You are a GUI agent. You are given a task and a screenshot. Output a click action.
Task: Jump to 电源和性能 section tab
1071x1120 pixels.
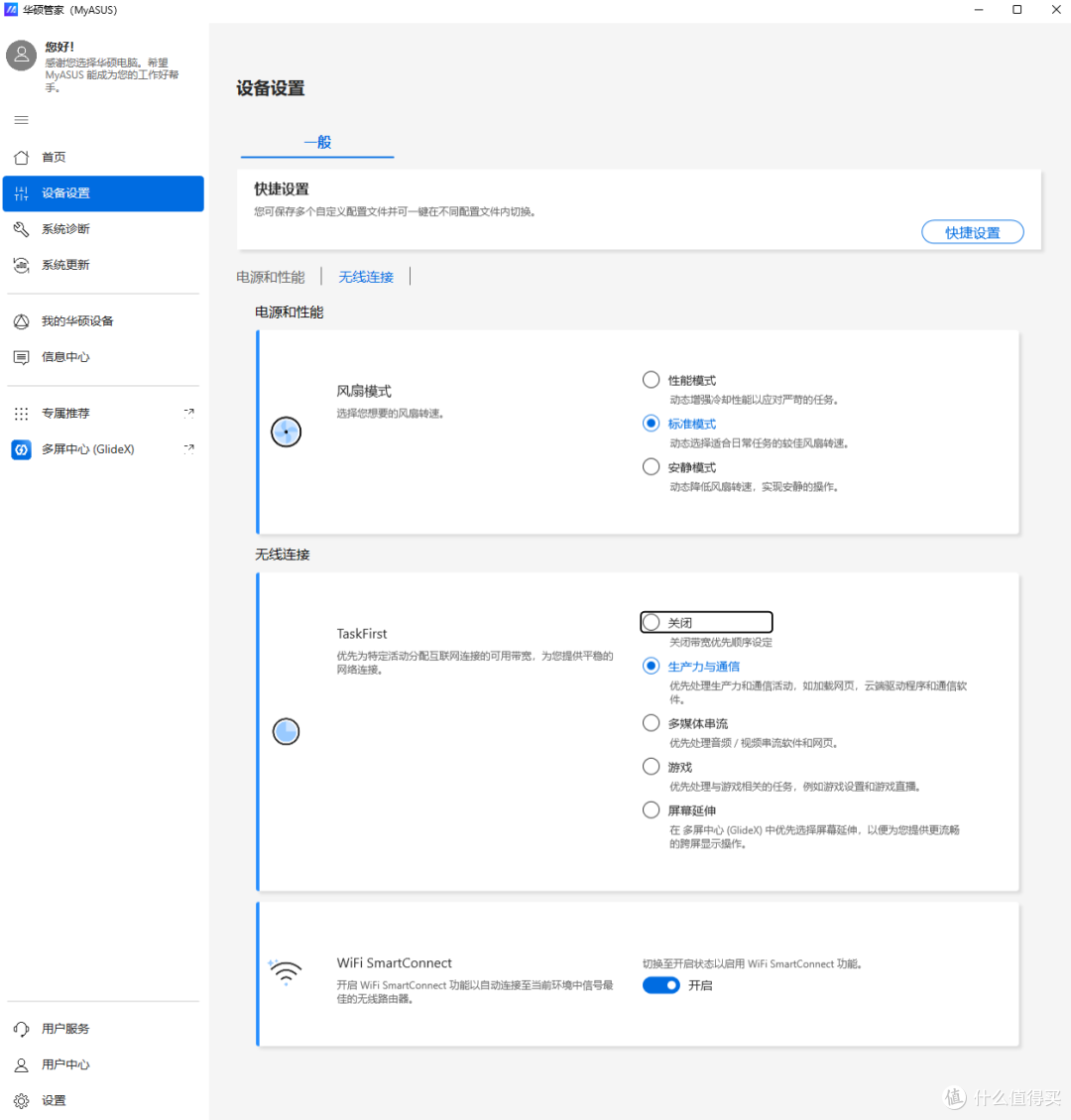pos(271,277)
